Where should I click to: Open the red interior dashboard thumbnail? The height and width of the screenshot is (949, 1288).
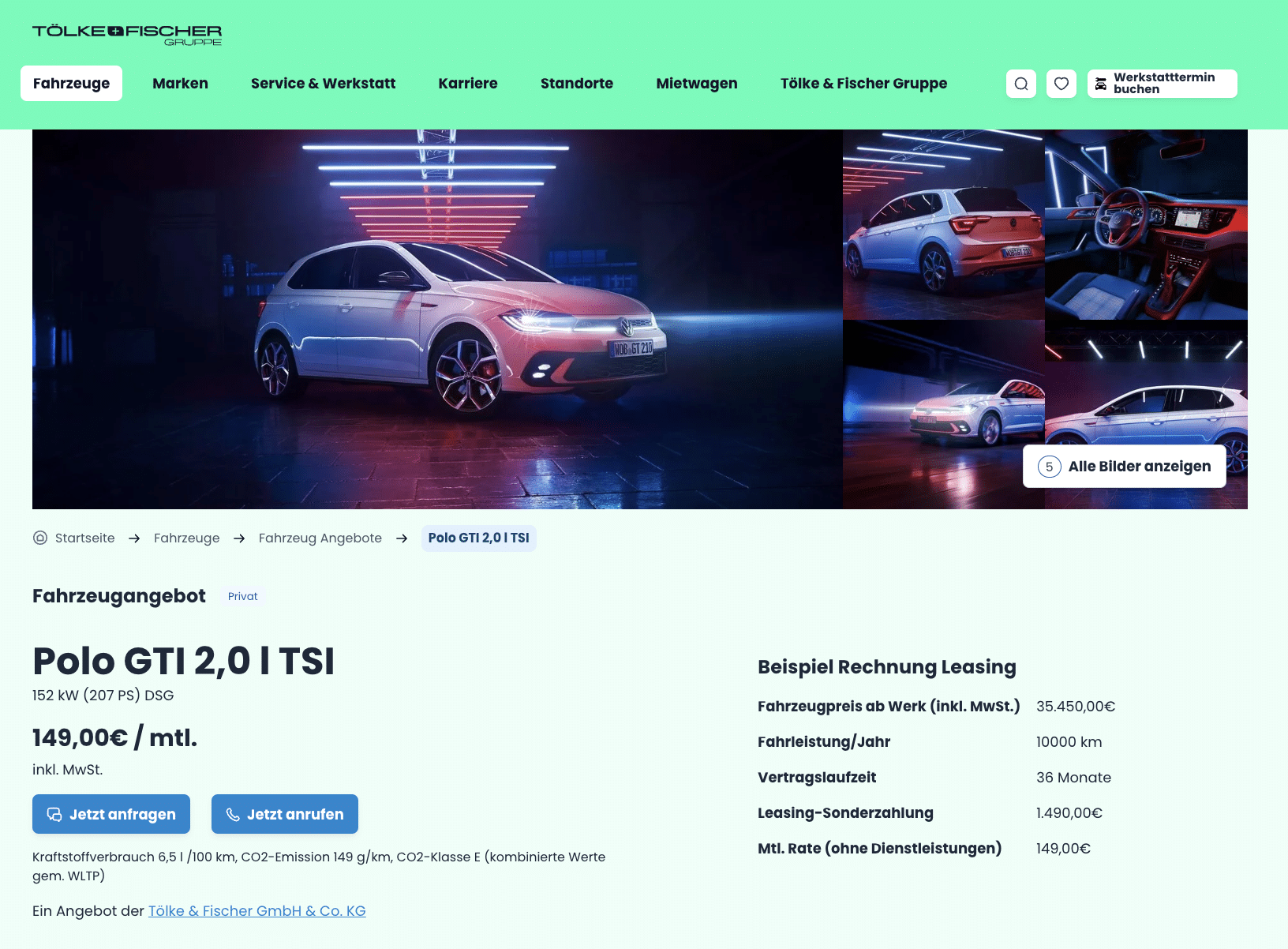[1146, 224]
